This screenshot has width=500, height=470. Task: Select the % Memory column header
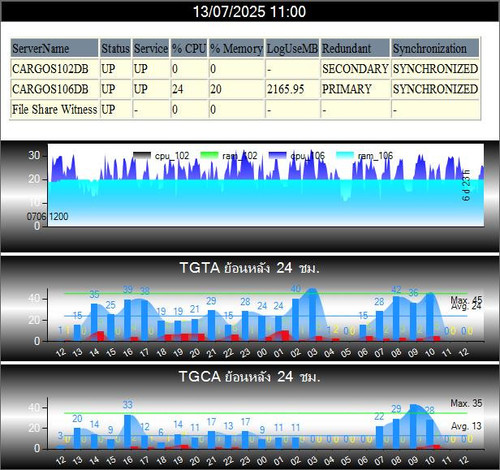click(x=236, y=48)
